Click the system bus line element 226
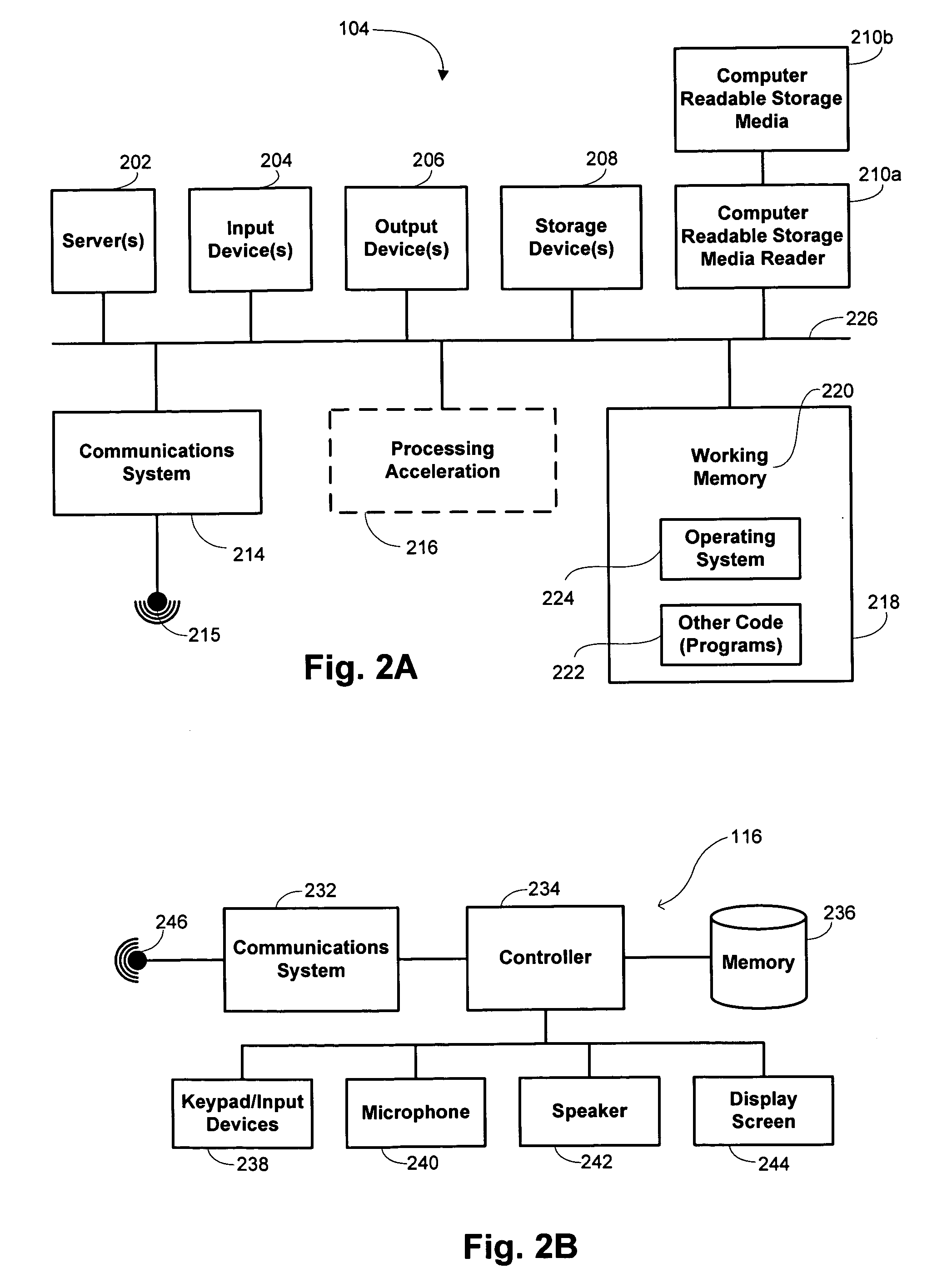 (x=477, y=308)
